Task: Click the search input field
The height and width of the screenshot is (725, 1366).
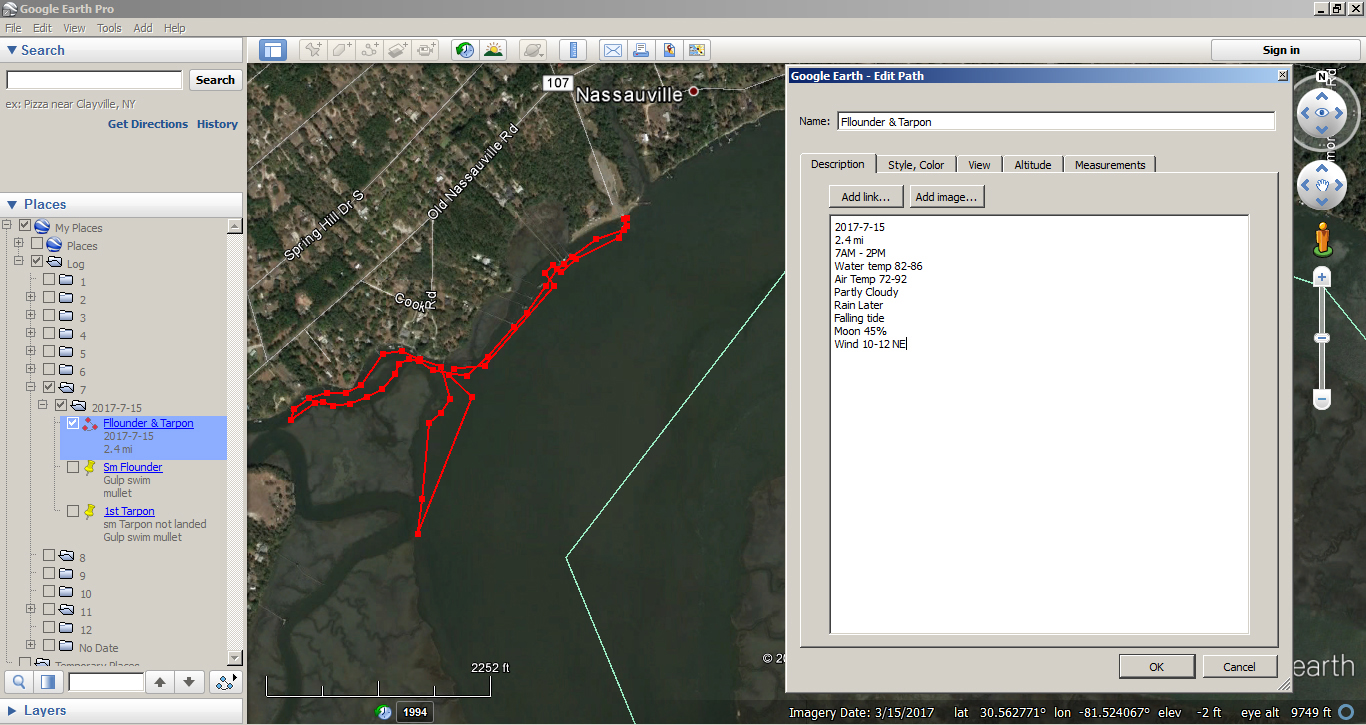Action: click(94, 80)
